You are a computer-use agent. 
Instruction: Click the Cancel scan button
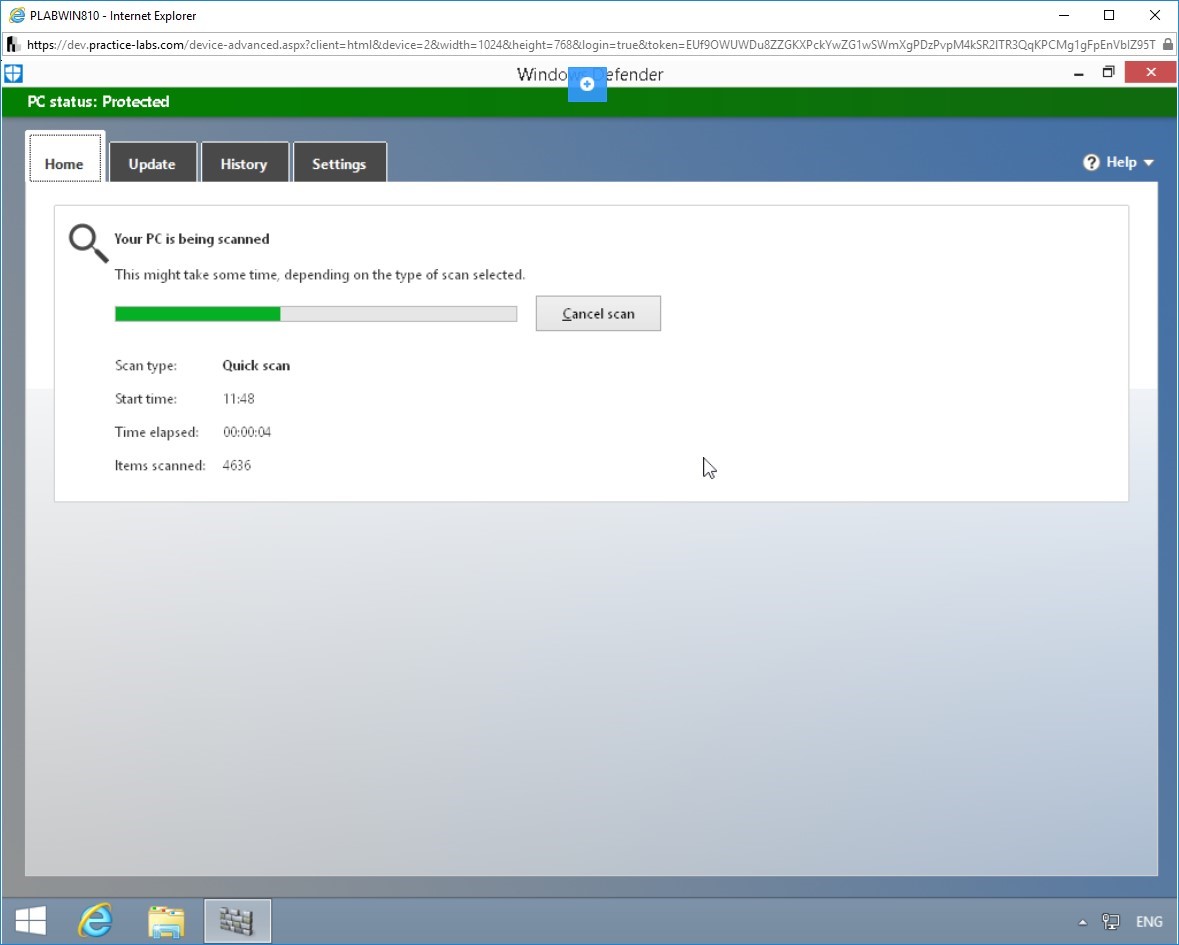(x=599, y=313)
